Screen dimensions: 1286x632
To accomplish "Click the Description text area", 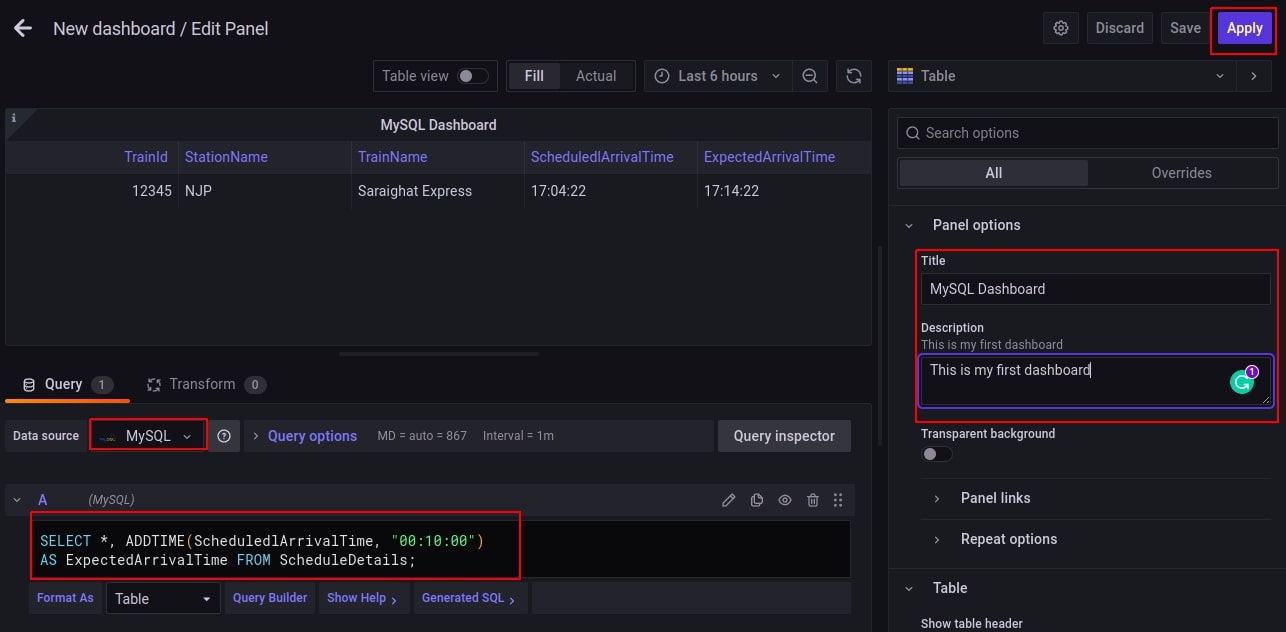I will [x=1096, y=381].
